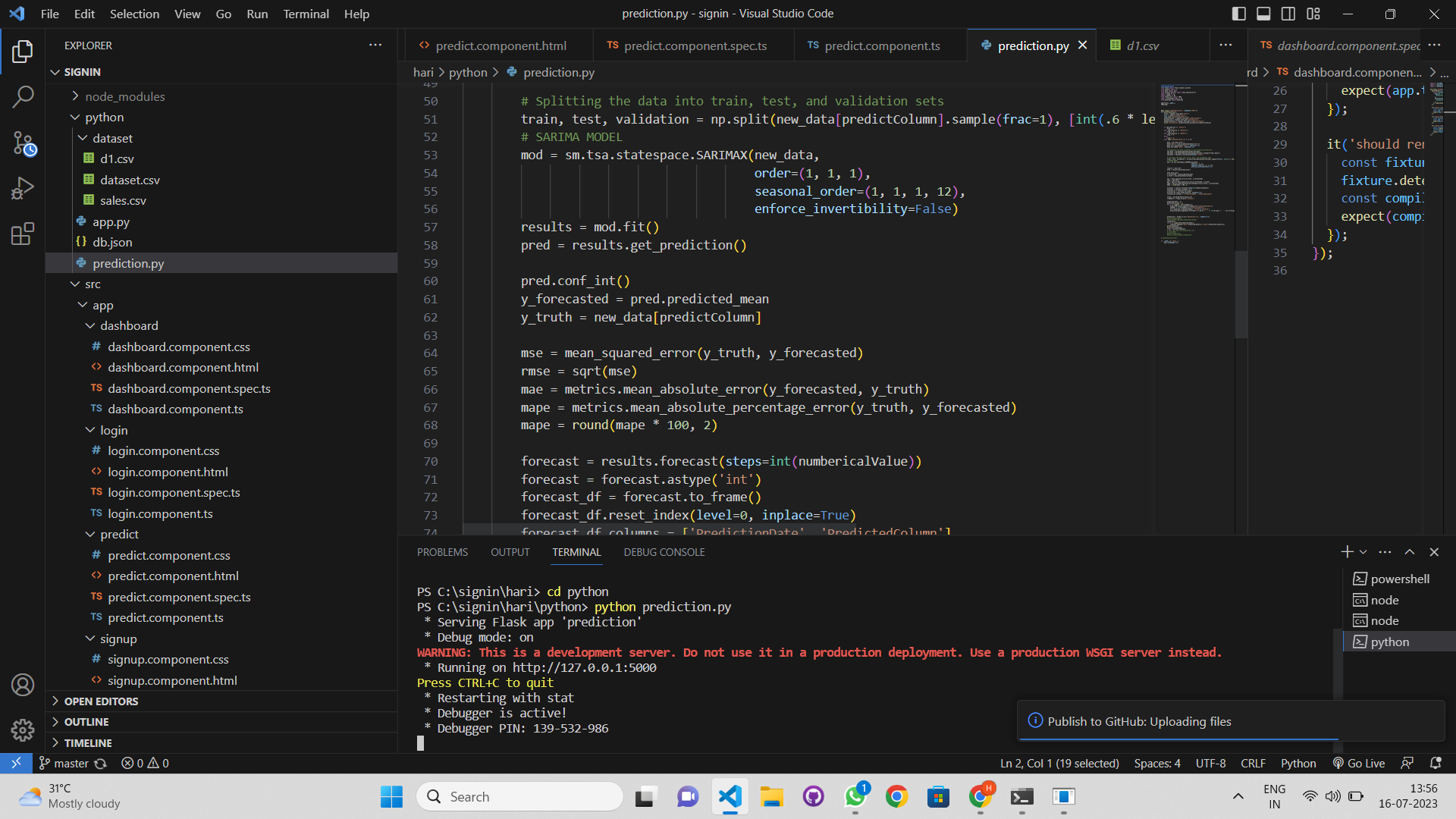Click the Python language mode indicator
Viewport: 1456px width, 819px height.
tap(1298, 763)
